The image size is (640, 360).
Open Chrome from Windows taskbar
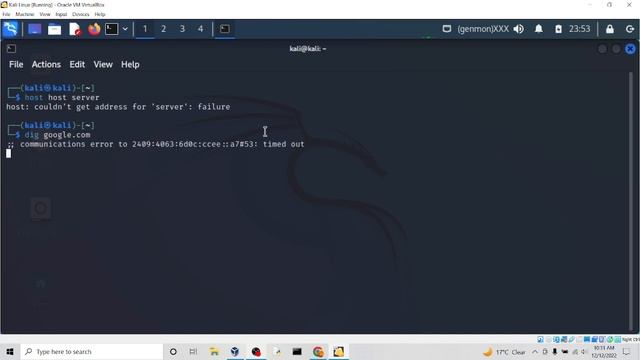pos(318,351)
